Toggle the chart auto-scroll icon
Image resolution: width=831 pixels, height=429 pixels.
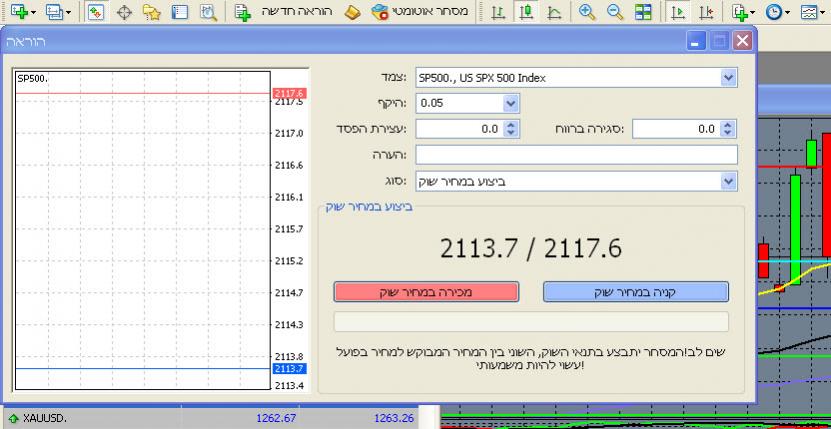pos(679,12)
